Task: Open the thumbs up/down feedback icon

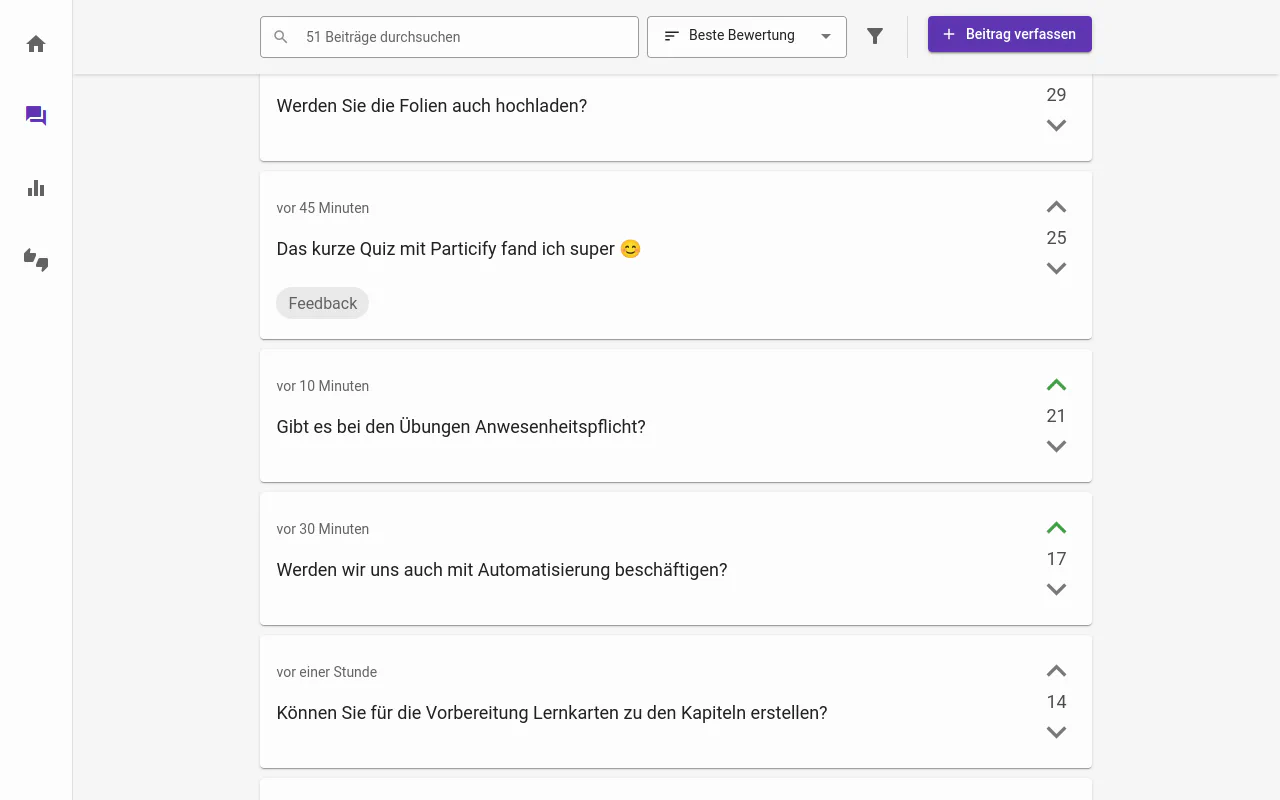Action: (x=36, y=260)
